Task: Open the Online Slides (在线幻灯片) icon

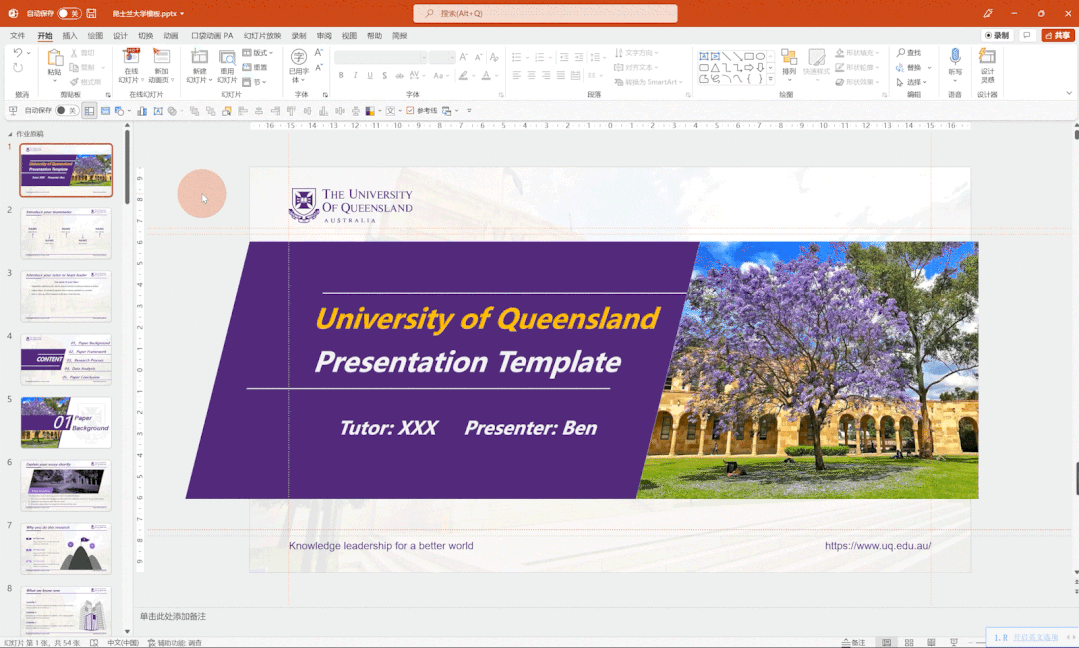Action: (131, 56)
